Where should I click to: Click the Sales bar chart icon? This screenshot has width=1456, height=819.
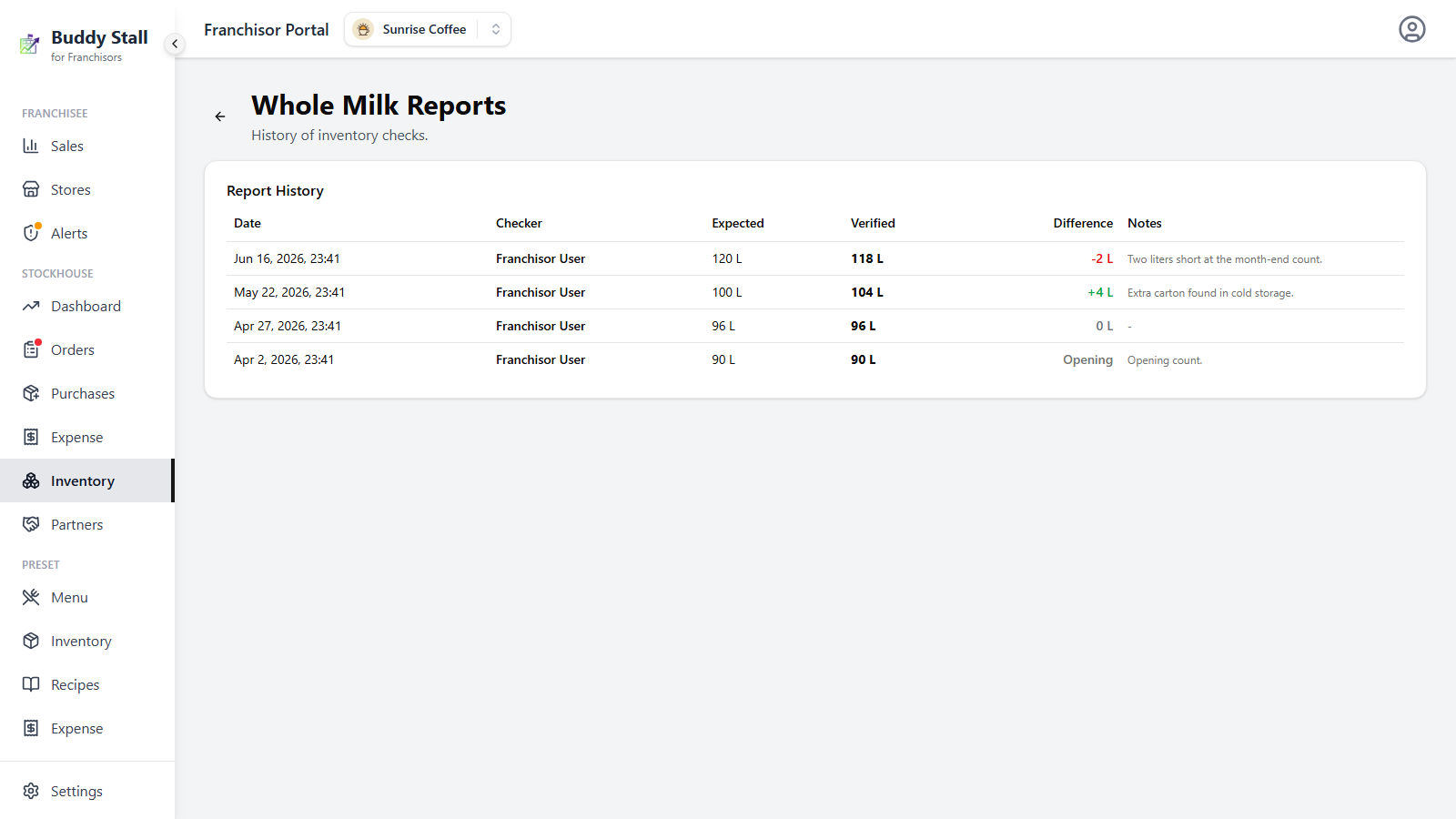[x=31, y=146]
